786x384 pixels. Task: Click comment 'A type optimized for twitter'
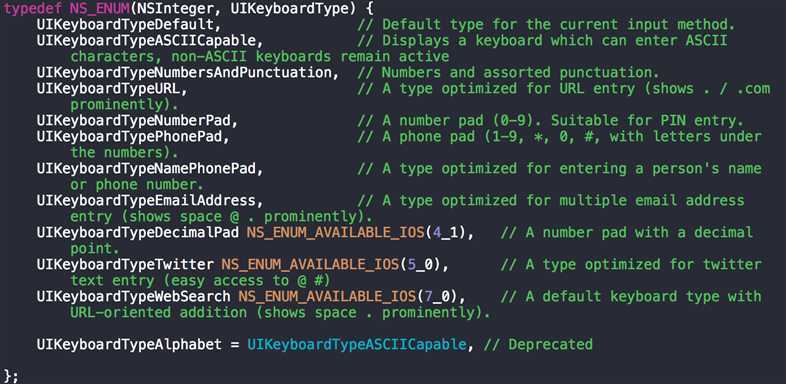pyautogui.click(x=643, y=264)
